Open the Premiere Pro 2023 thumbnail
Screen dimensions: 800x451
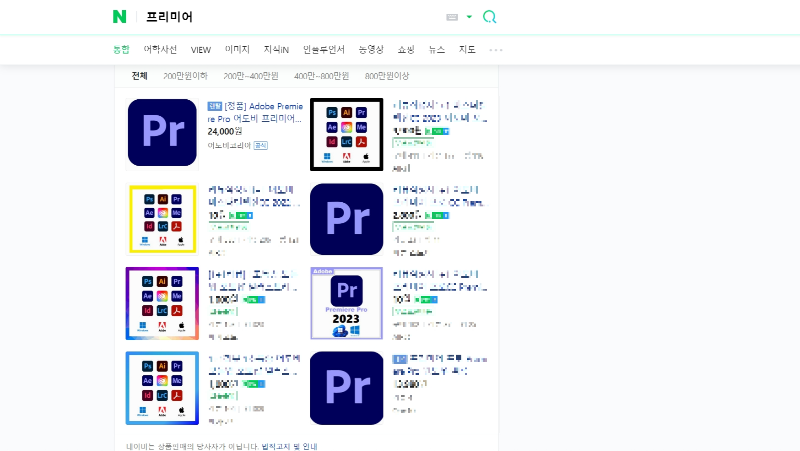tap(346, 304)
